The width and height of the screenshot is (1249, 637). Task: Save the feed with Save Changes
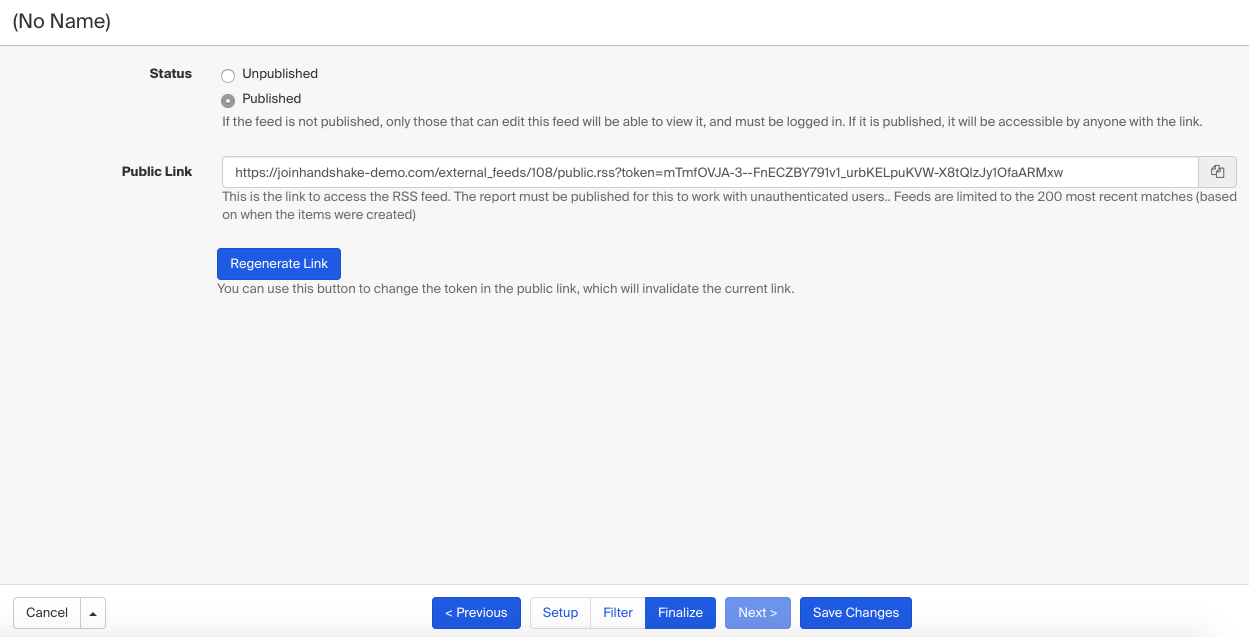tap(855, 613)
